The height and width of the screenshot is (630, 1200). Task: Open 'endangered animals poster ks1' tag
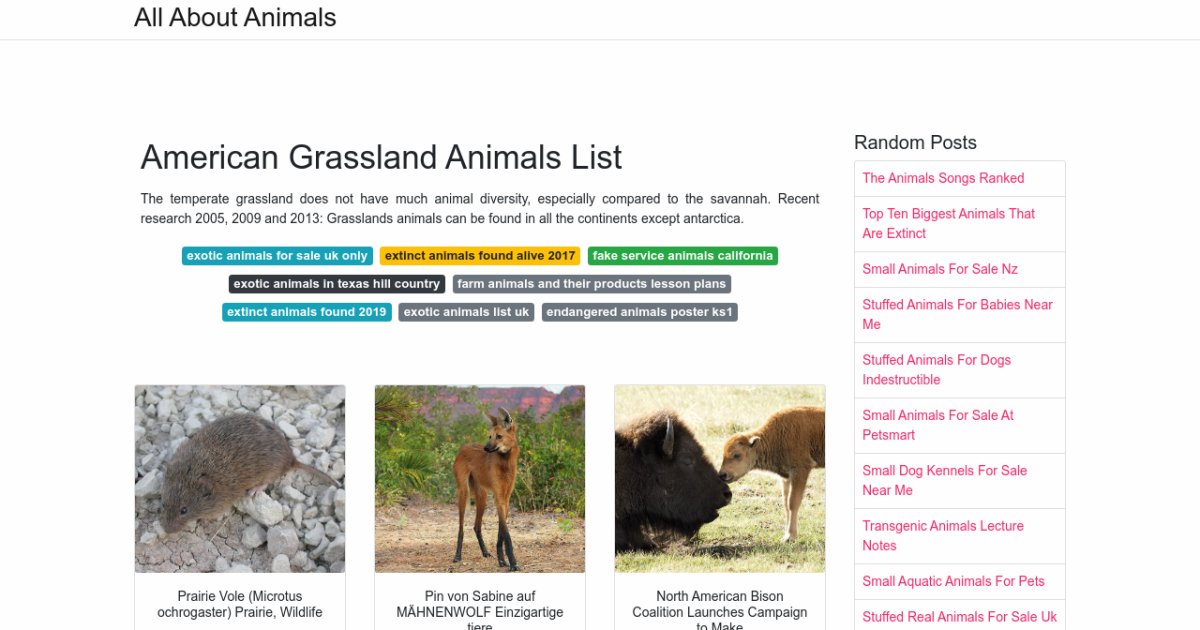(640, 312)
